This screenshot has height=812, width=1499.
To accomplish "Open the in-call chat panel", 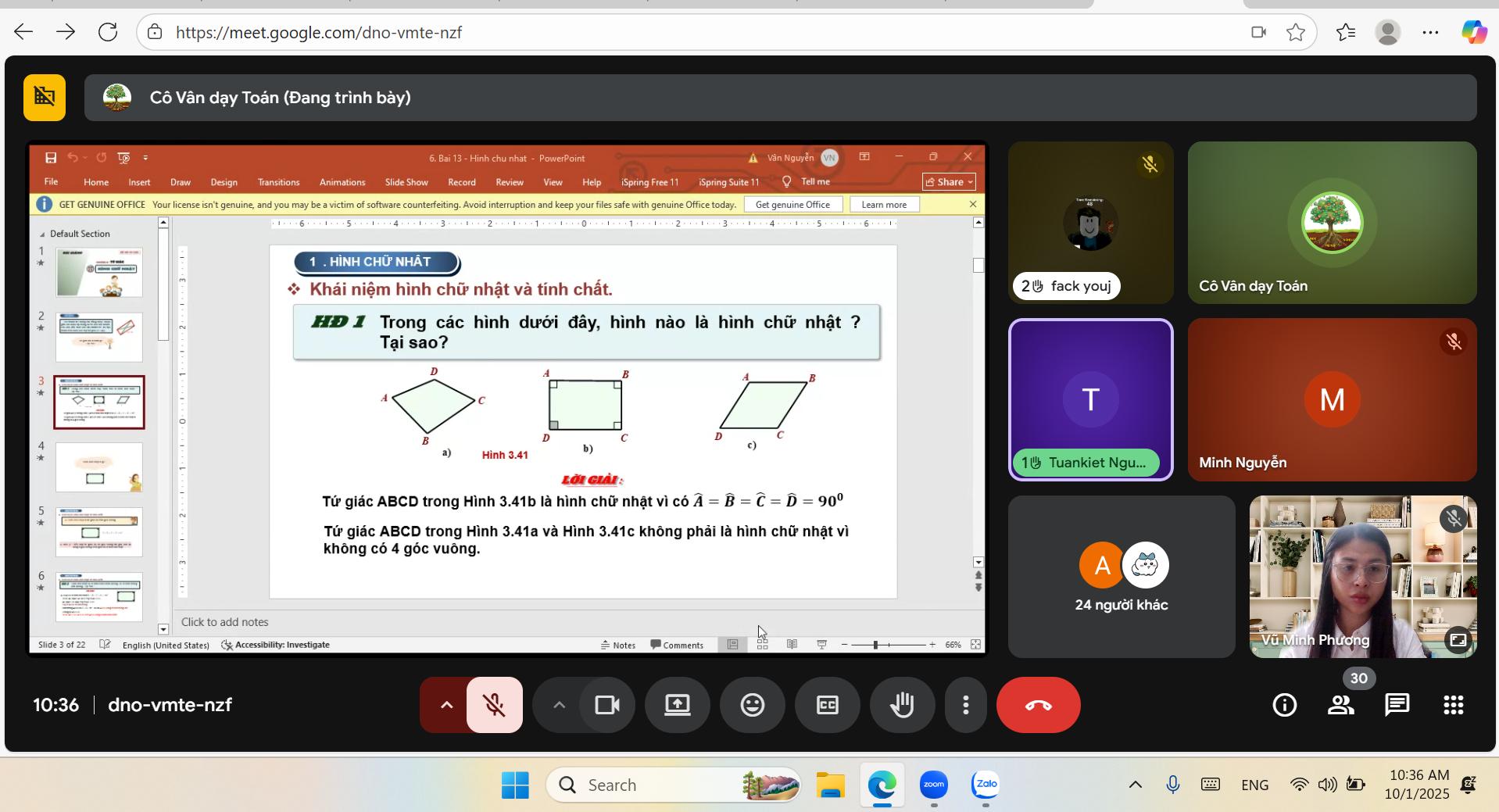I will [x=1396, y=705].
